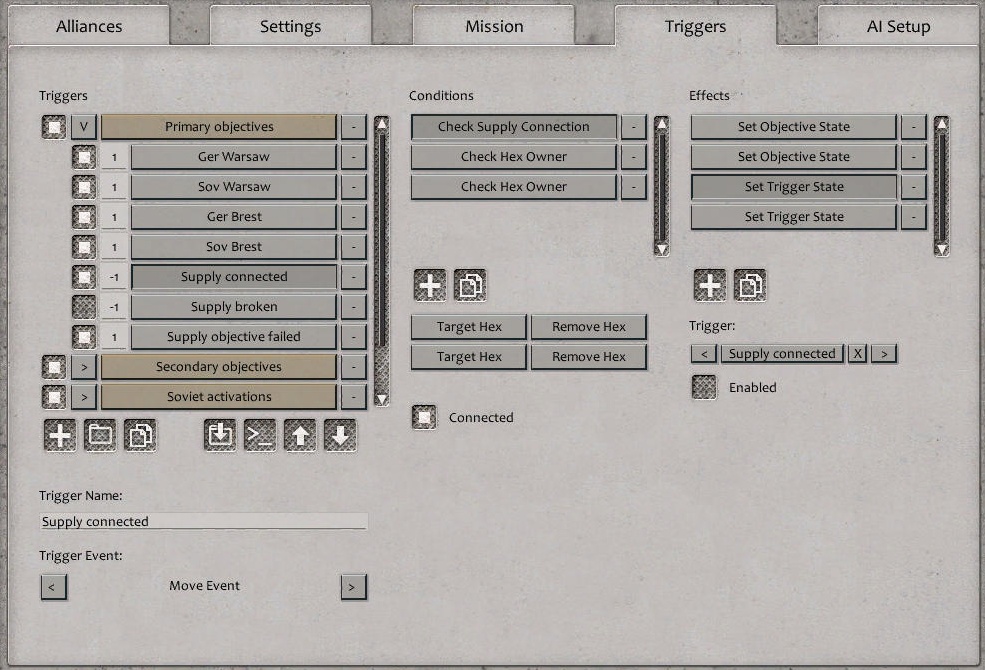The width and height of the screenshot is (985, 670).
Task: Click second Remove Hex button
Action: pos(589,357)
